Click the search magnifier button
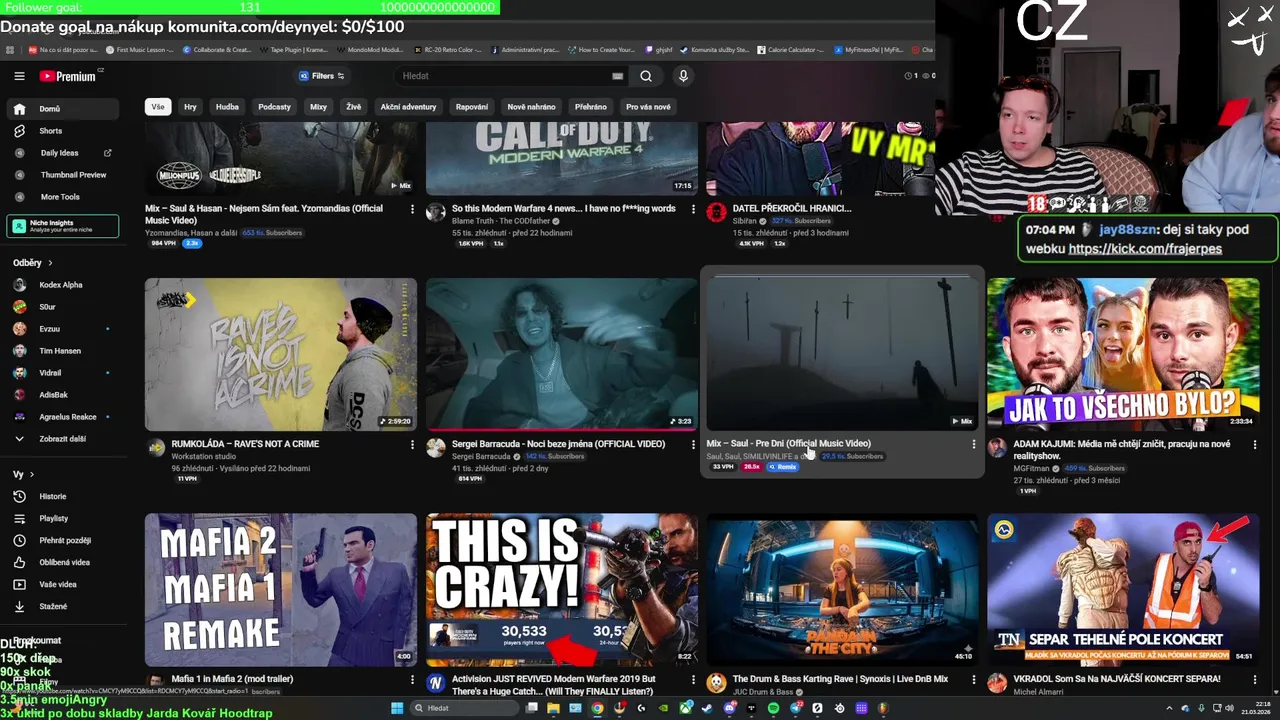 tap(646, 76)
